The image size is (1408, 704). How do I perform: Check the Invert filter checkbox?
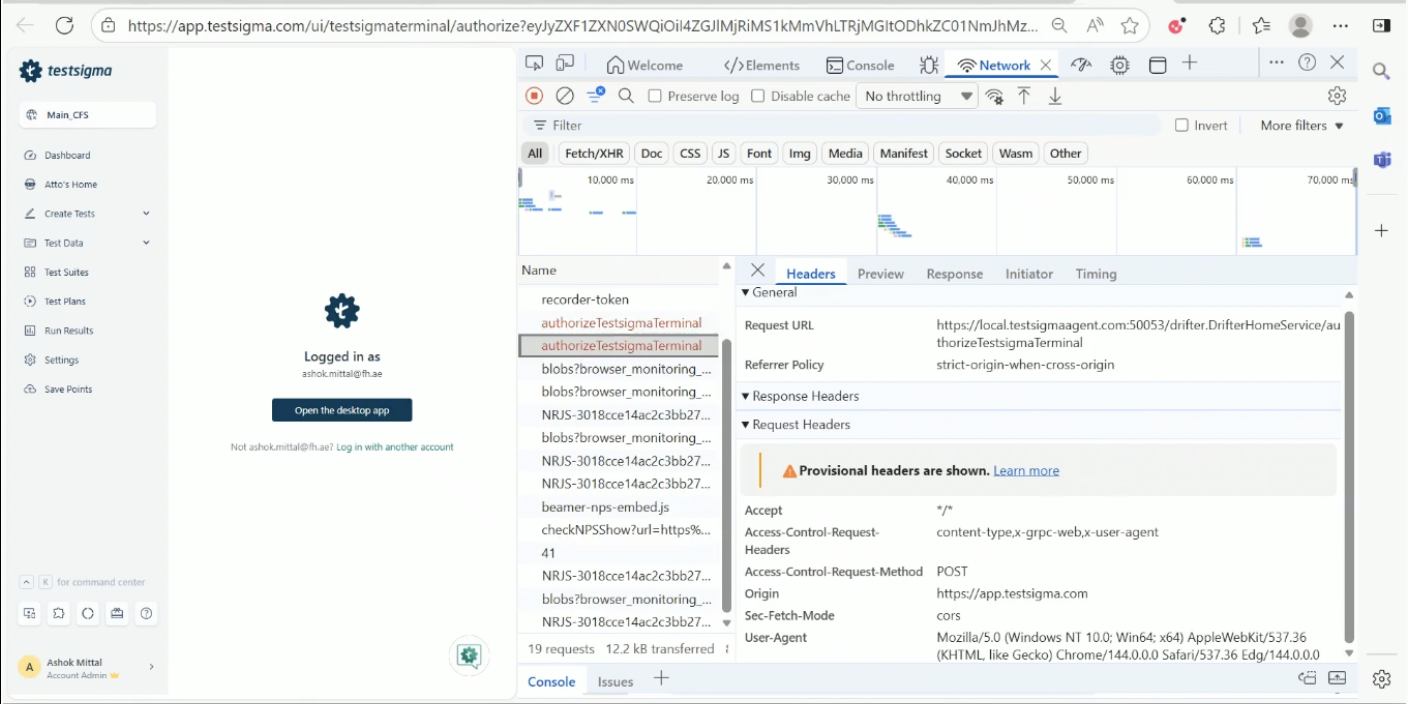(x=1182, y=125)
